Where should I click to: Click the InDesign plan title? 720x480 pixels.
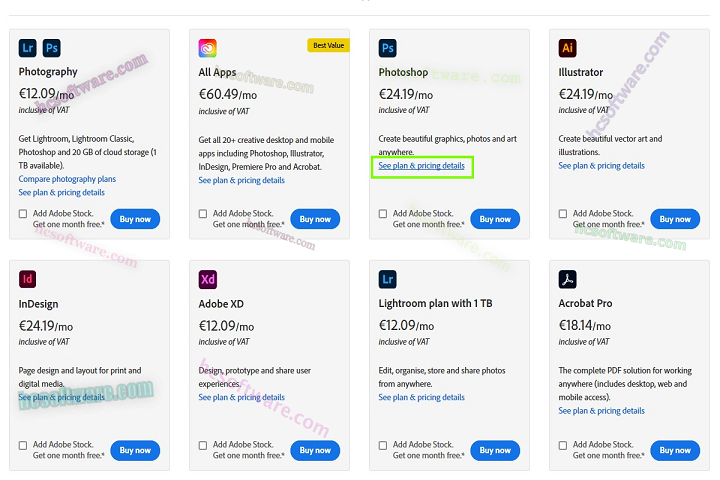[x=38, y=304]
